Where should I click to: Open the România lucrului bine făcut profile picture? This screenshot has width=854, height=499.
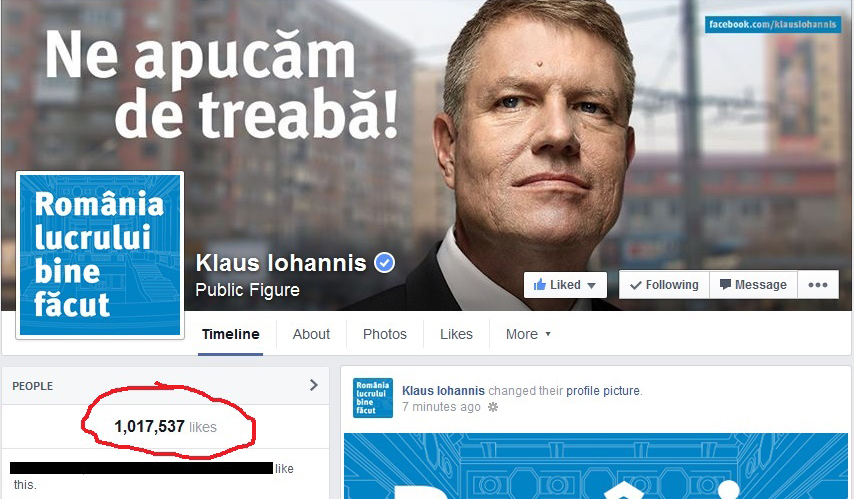[x=100, y=255]
